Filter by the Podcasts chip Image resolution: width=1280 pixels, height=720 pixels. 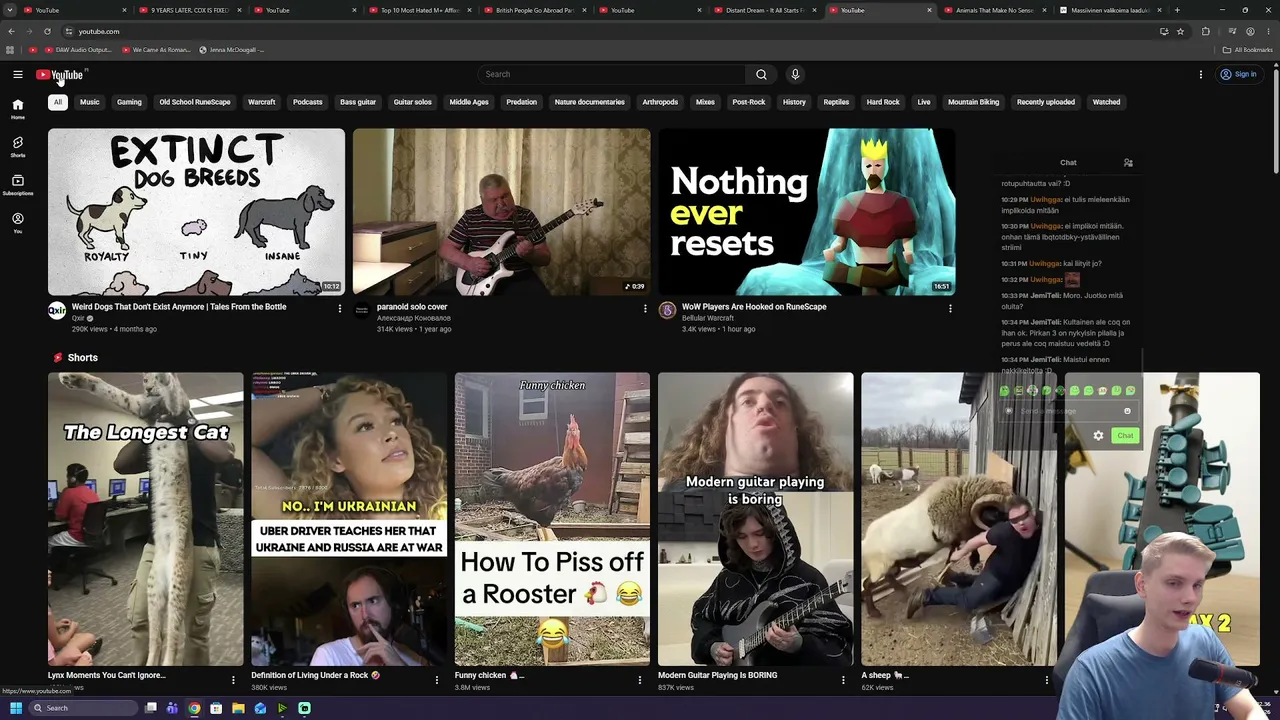308,102
